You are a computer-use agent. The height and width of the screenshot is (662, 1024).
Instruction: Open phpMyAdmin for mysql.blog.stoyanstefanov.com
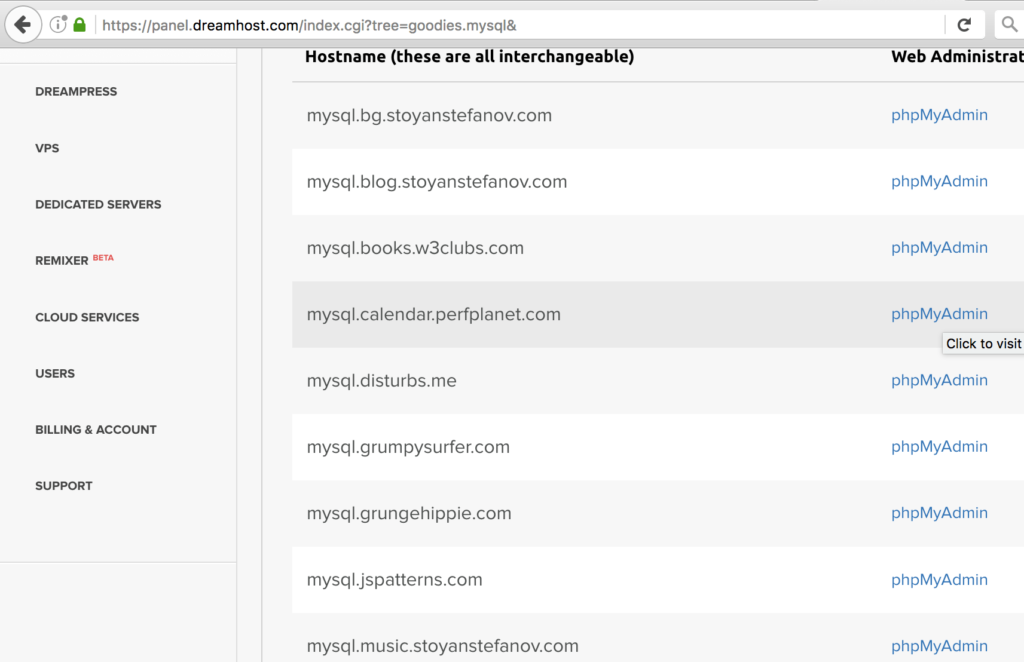939,181
